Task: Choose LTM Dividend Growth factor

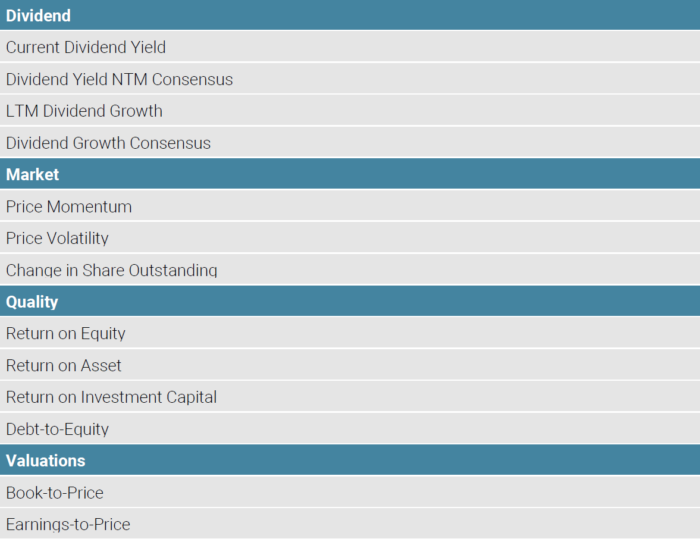Action: click(x=84, y=111)
